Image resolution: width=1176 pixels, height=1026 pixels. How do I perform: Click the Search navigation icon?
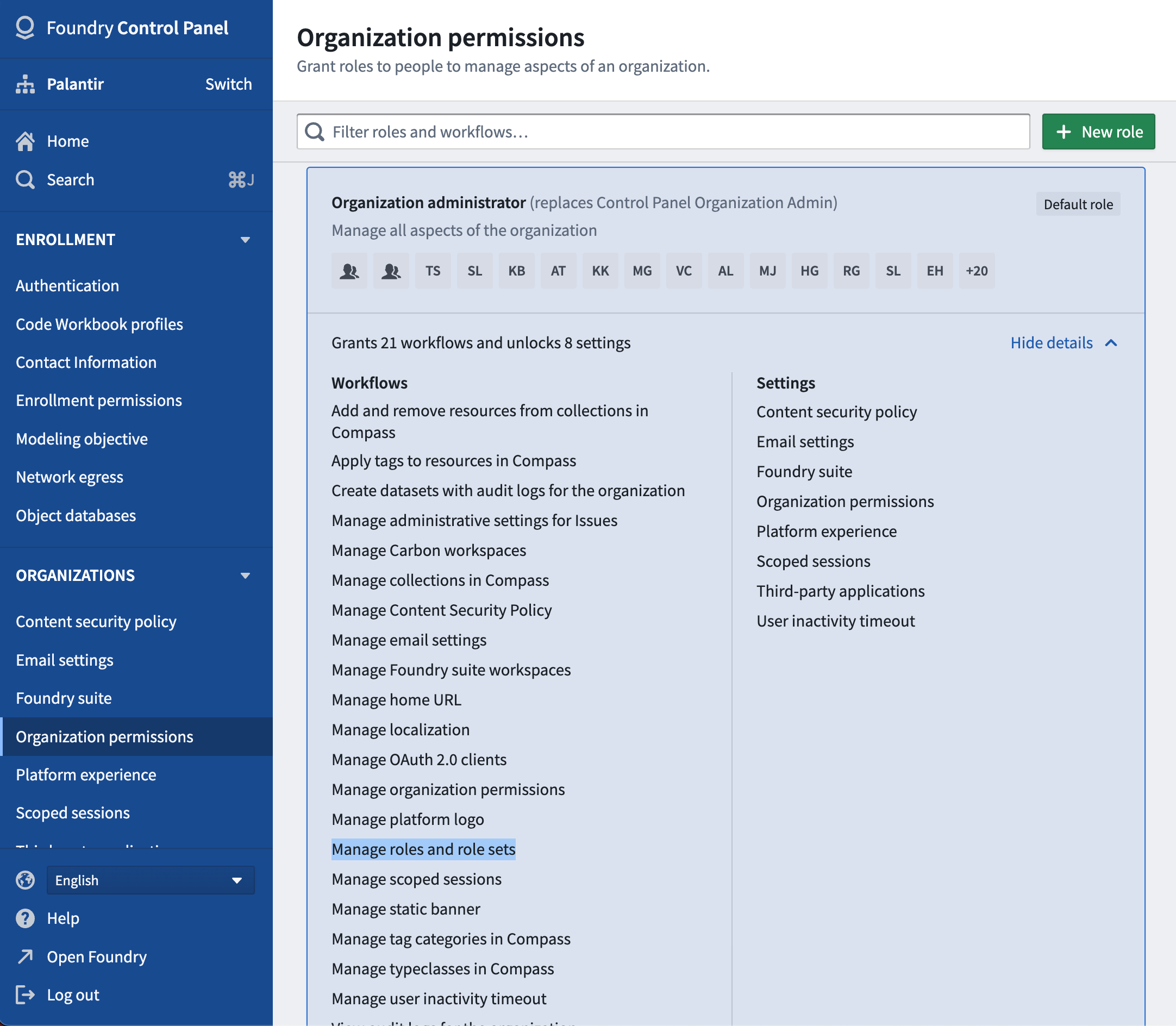click(25, 179)
